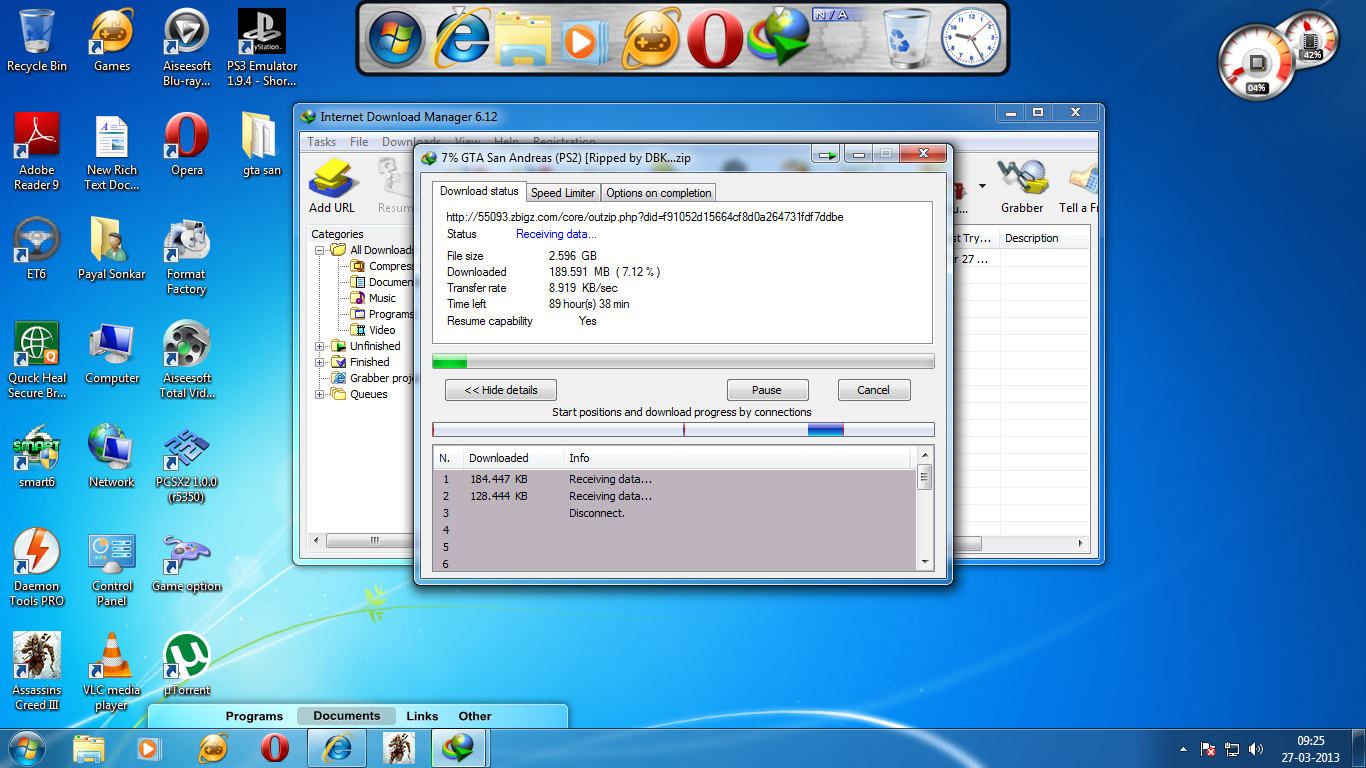This screenshot has height=768, width=1366.
Task: Select Documents tab in desktop toolbar
Action: pyautogui.click(x=347, y=716)
